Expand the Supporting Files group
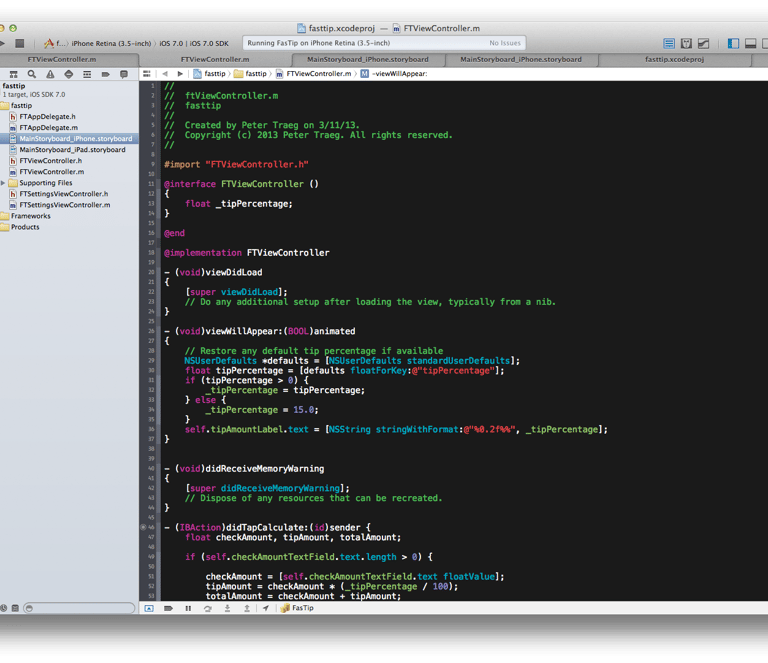Viewport: 768px width, 663px height. (x=4, y=183)
